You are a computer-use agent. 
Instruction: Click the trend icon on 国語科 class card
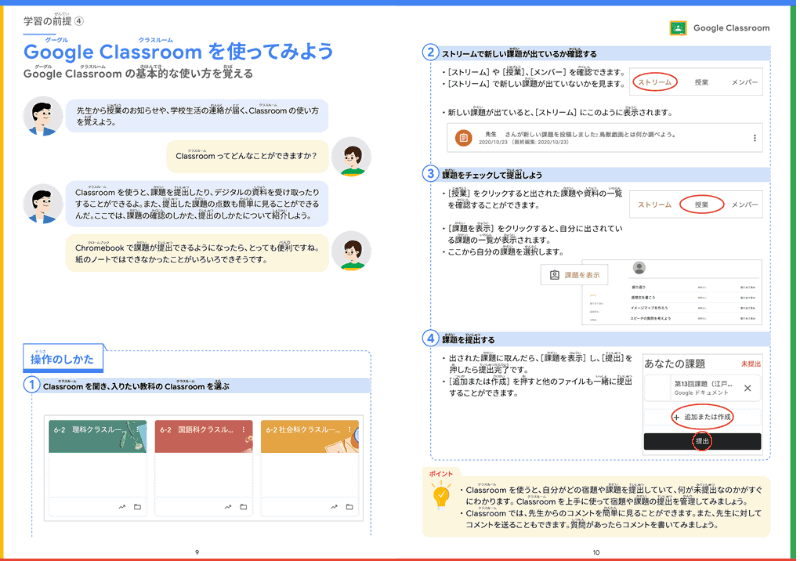pos(228,507)
